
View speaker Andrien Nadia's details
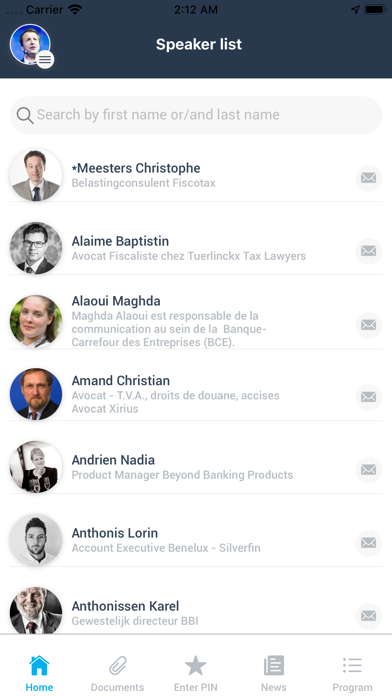[196, 467]
